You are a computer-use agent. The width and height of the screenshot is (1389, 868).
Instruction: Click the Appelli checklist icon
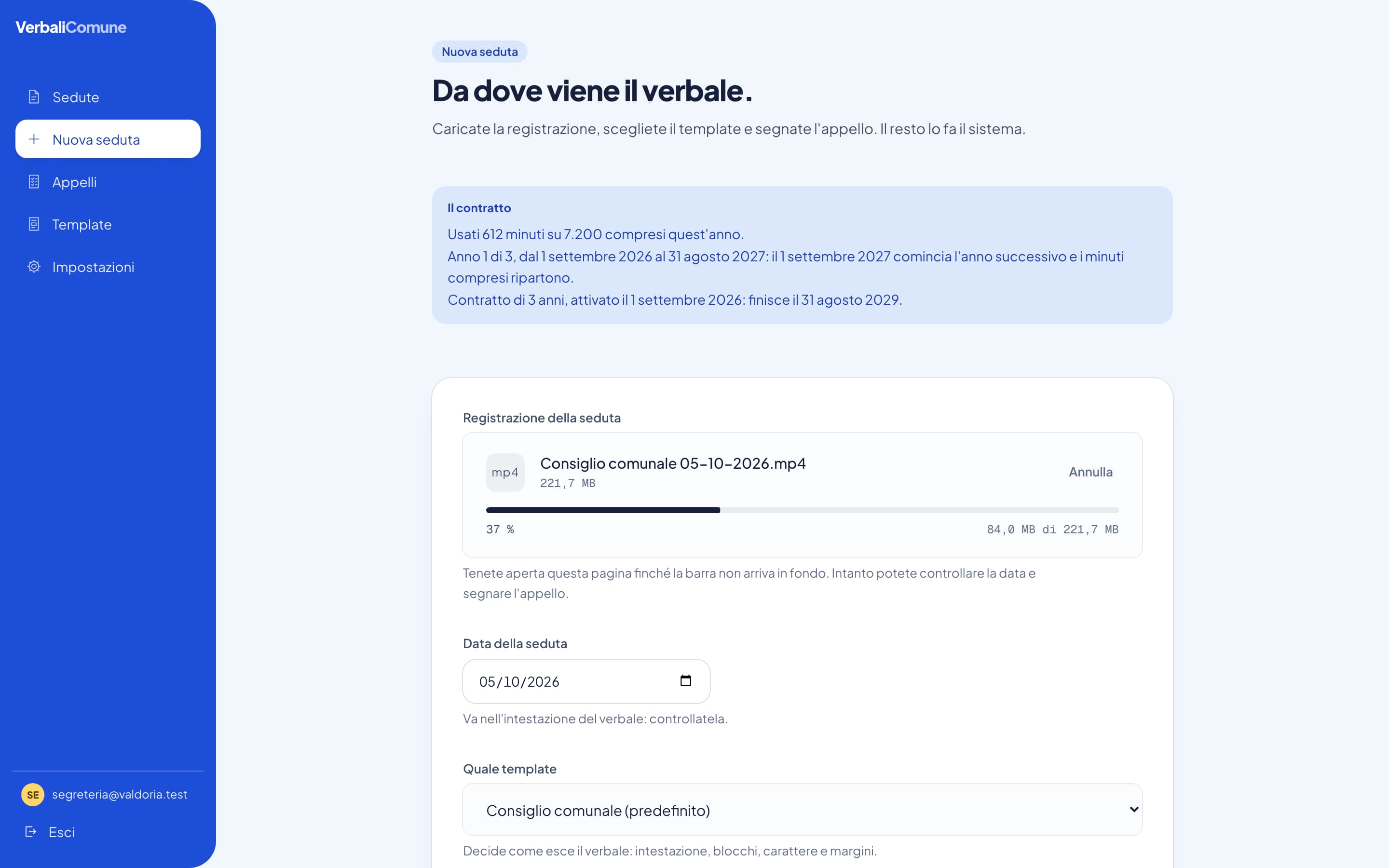pyautogui.click(x=34, y=182)
